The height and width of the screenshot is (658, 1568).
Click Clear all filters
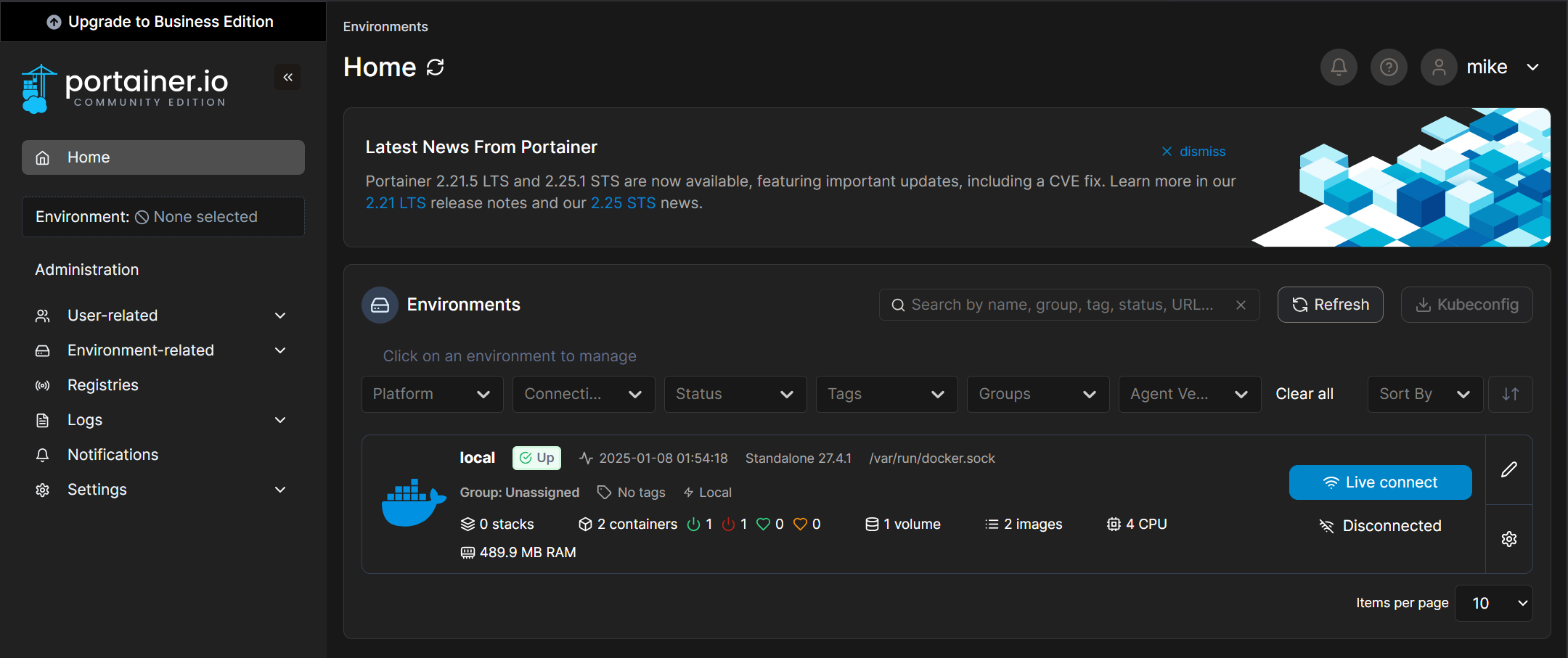click(1304, 394)
